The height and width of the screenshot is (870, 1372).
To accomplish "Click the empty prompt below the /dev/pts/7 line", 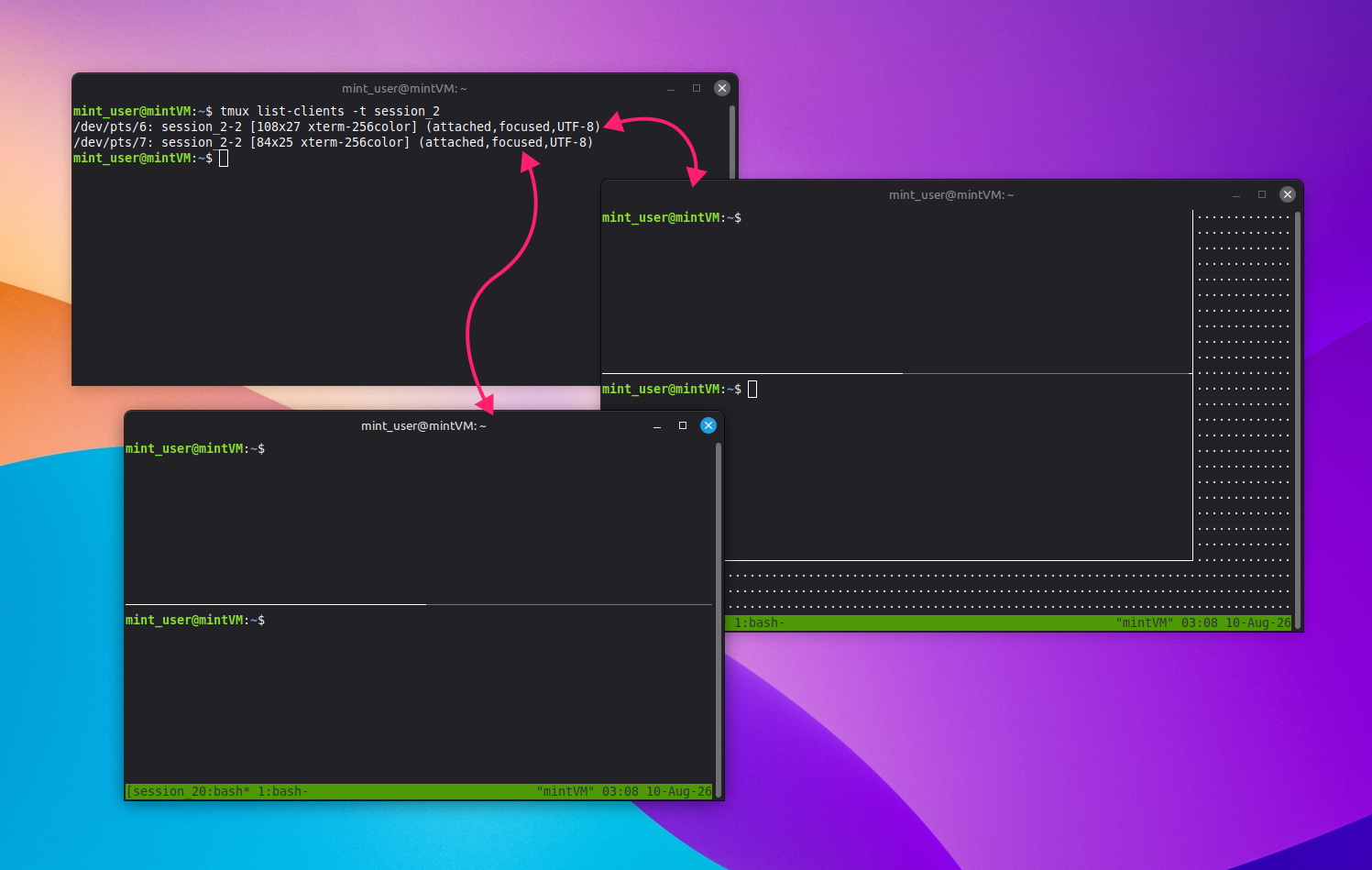I will [150, 158].
